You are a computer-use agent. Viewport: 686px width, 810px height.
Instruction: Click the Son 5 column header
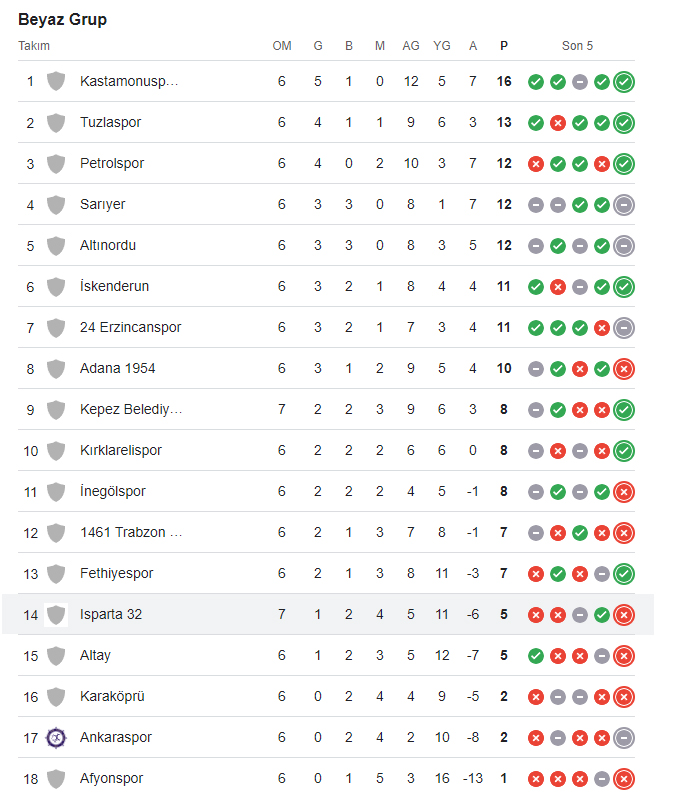click(578, 46)
